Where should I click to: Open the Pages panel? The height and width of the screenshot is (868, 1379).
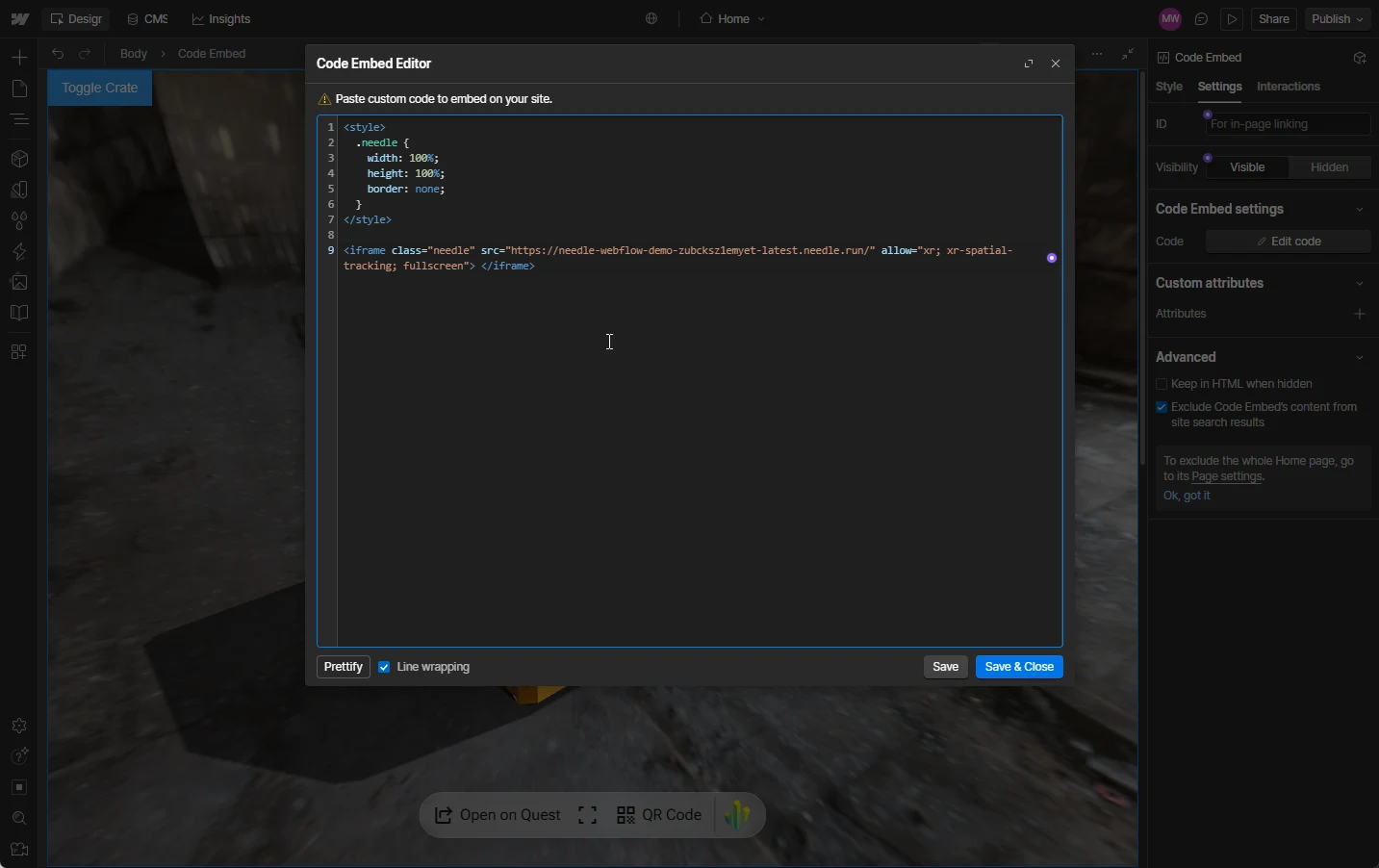click(x=19, y=89)
